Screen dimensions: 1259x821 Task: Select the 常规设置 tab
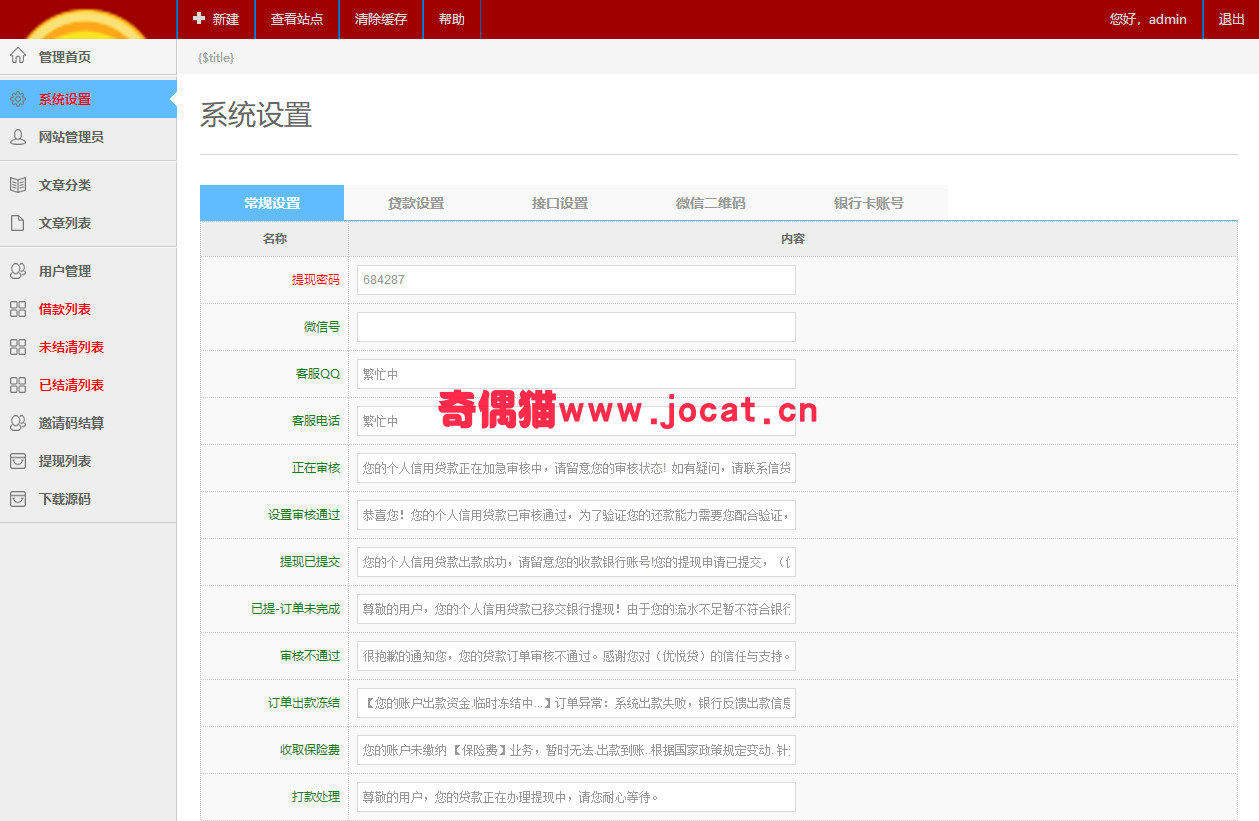[x=272, y=203]
